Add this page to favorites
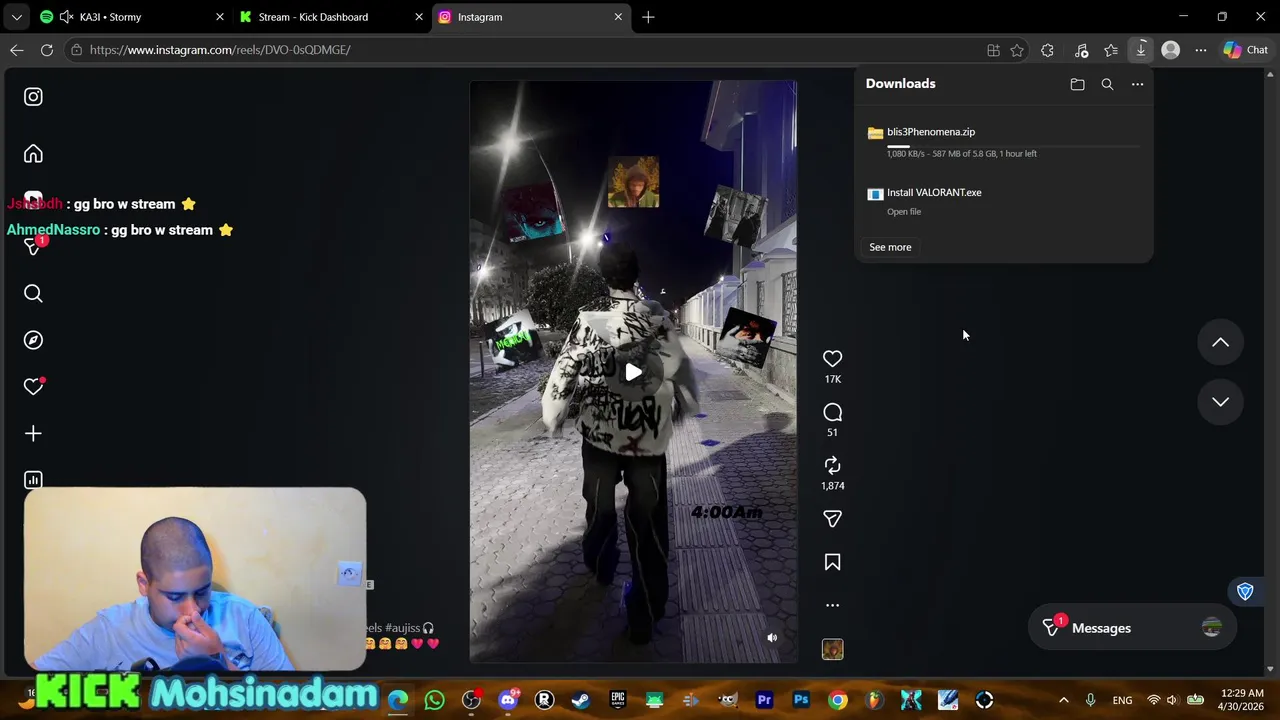 click(1017, 50)
